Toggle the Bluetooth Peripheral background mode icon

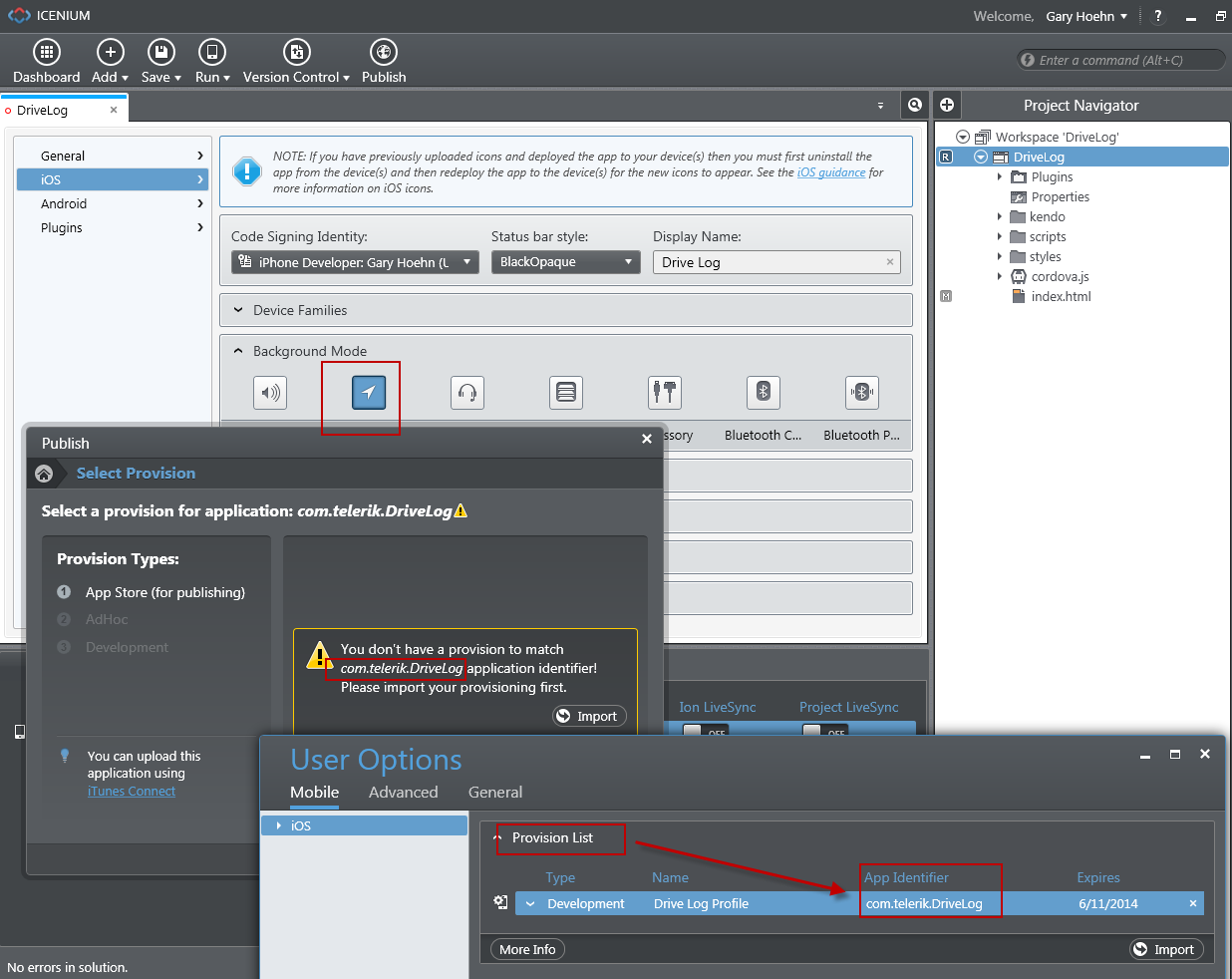tap(862, 393)
